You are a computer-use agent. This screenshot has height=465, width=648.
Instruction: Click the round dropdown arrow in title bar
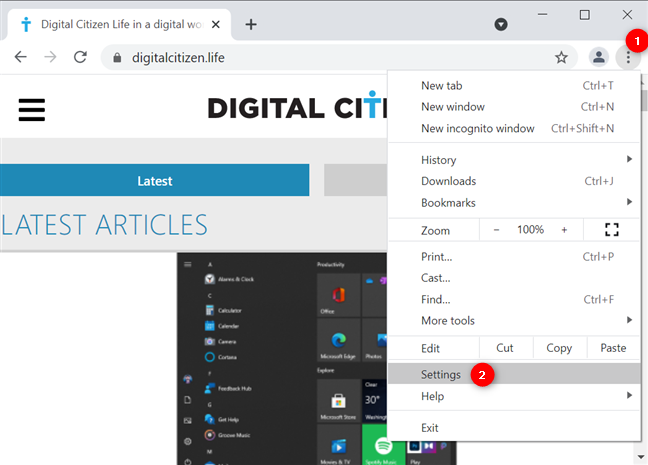501,24
